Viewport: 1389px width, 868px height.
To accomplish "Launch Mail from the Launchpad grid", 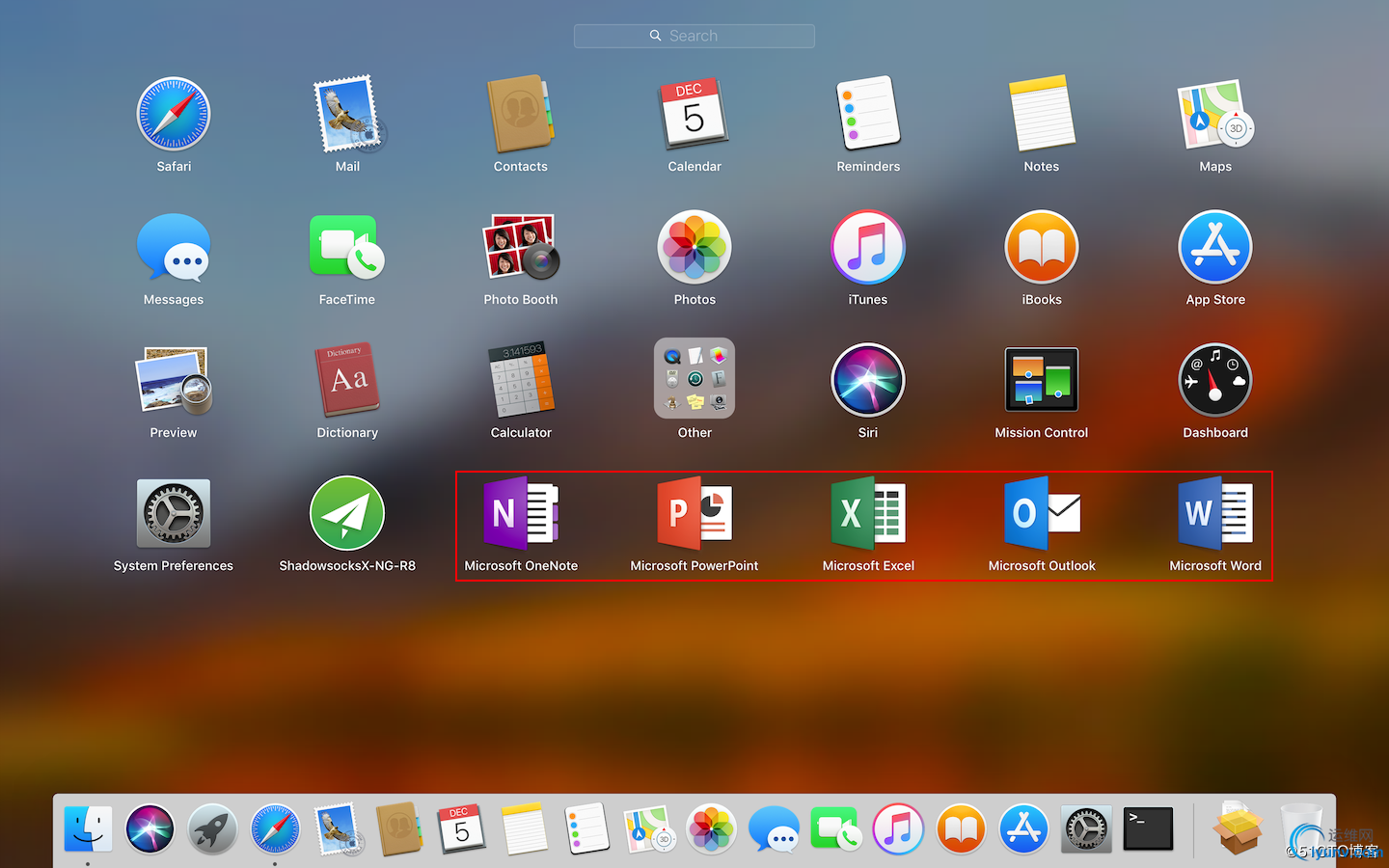I will [347, 115].
